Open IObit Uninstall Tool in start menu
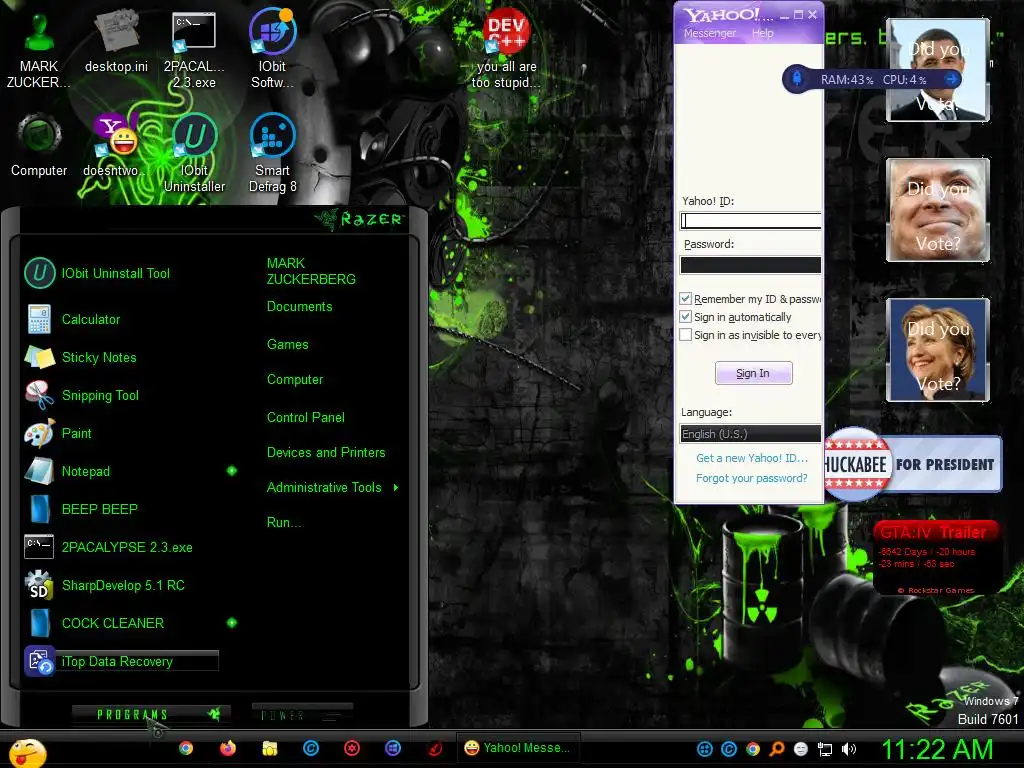This screenshot has height=768, width=1024. pyautogui.click(x=116, y=274)
